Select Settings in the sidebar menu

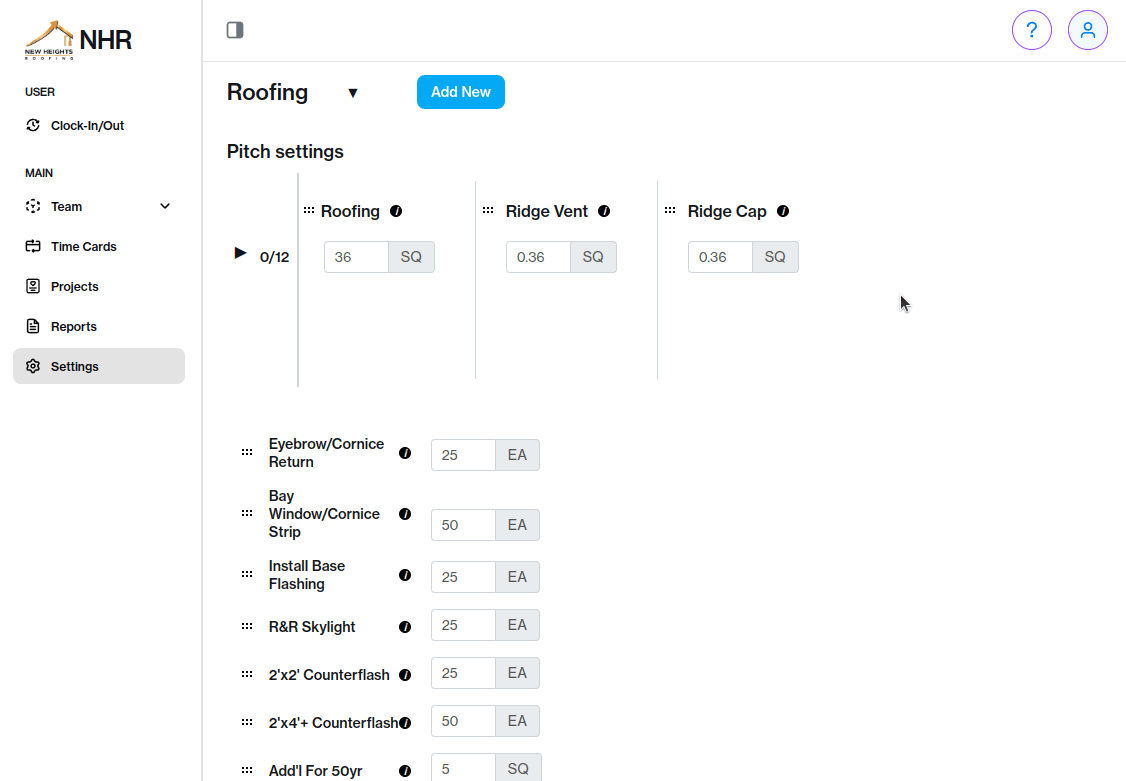(x=74, y=366)
